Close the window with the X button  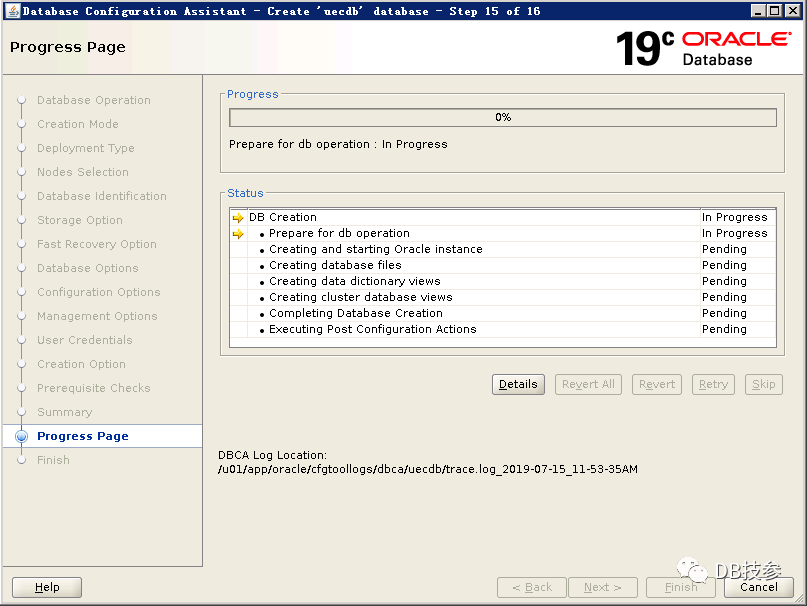[x=792, y=11]
